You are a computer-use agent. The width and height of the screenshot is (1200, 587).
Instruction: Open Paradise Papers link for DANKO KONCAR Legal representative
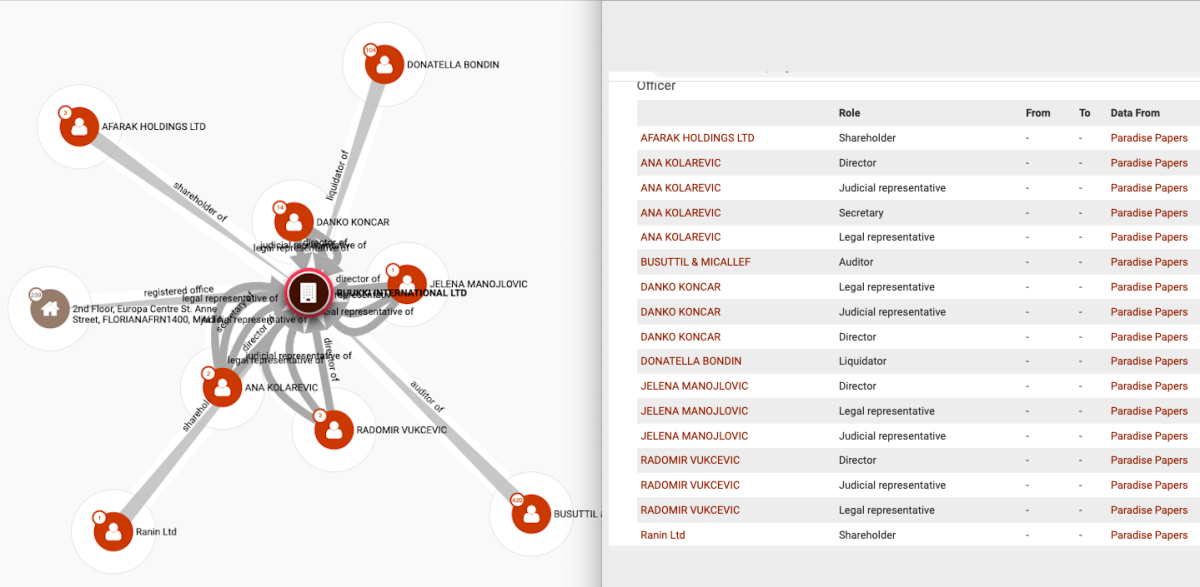1149,287
